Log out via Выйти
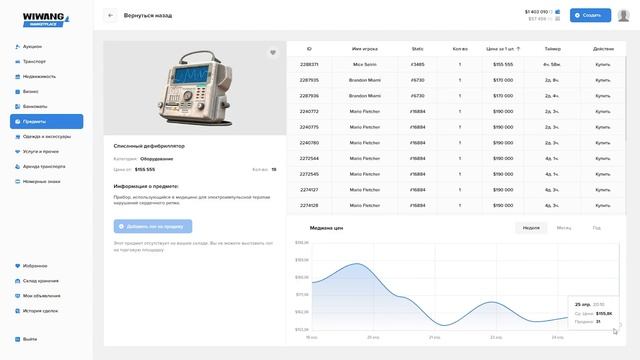Image resolution: width=640 pixels, height=360 pixels. 26,339
